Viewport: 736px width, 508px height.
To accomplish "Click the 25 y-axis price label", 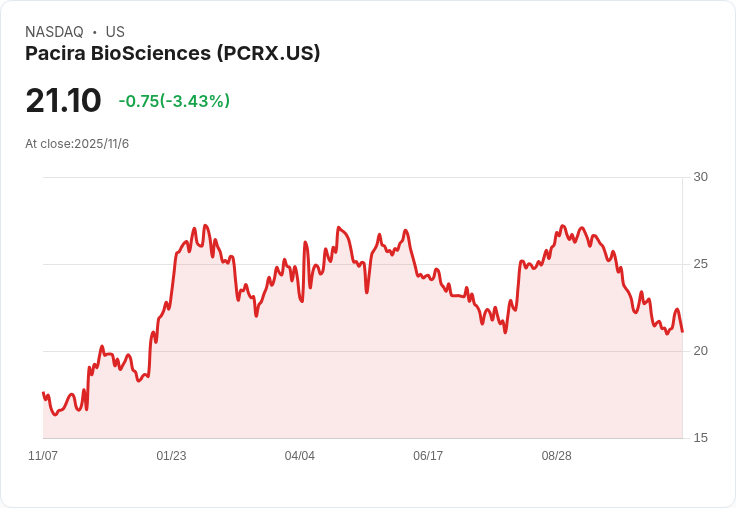I will [x=700, y=264].
